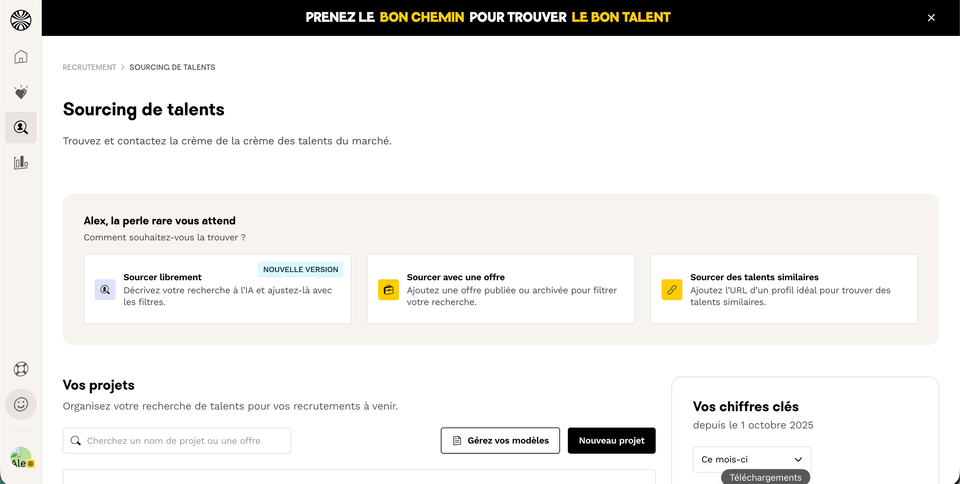Close the top promotional banner
960x484 pixels.
pyautogui.click(x=931, y=18)
